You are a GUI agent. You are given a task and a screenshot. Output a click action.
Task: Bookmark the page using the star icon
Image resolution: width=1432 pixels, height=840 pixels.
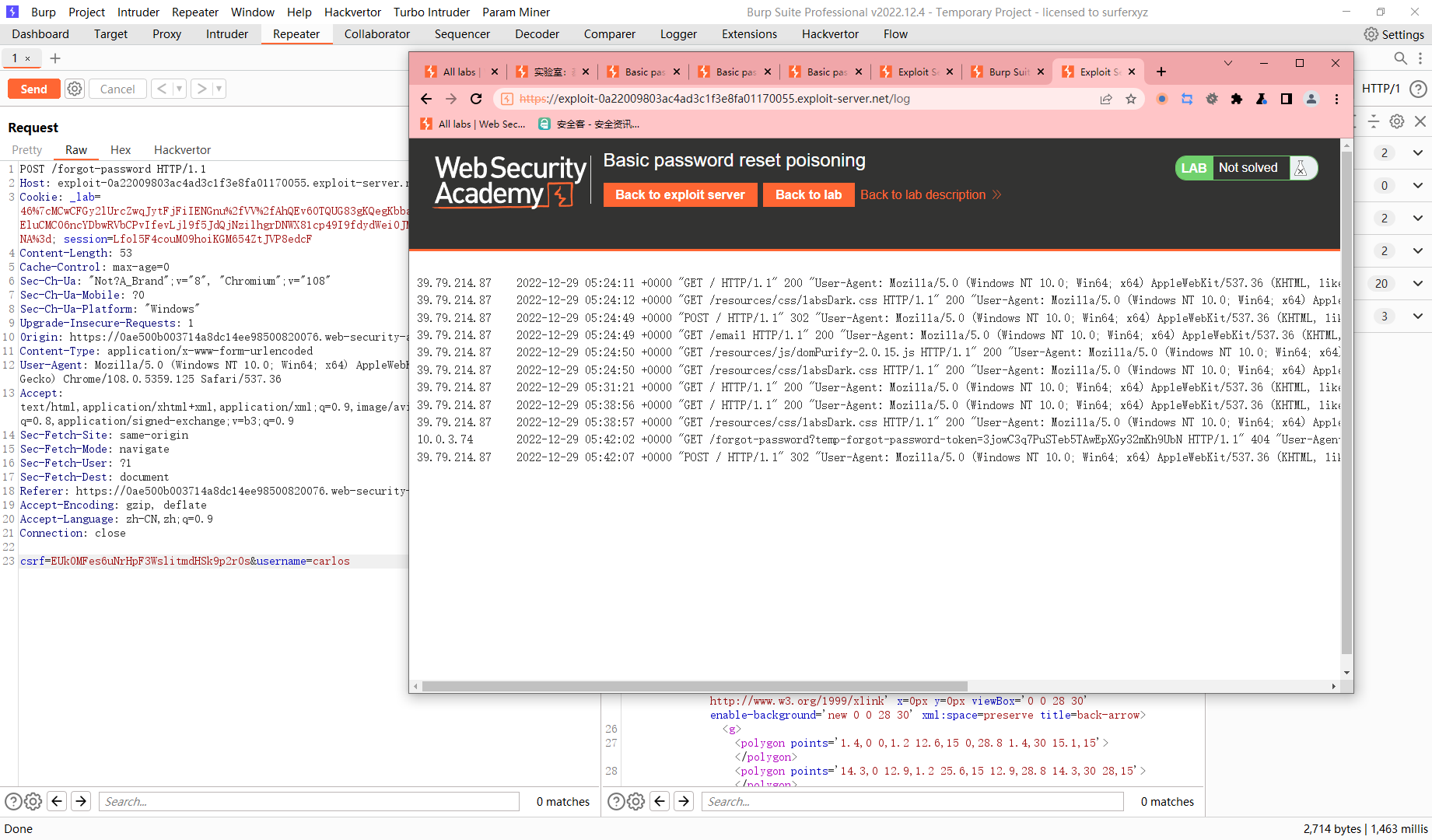coord(1132,99)
